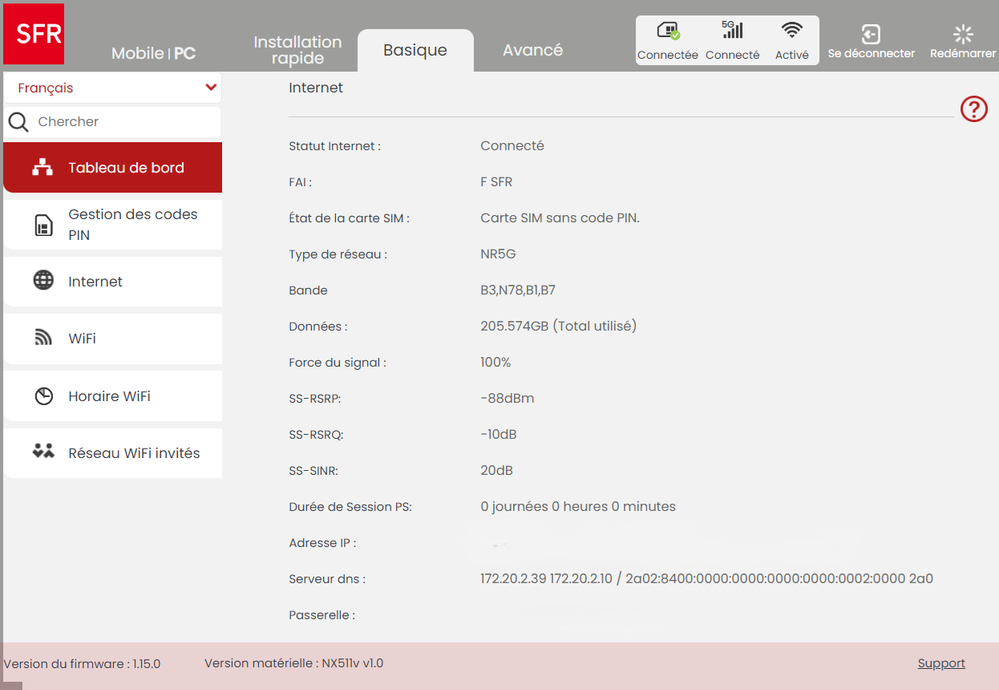The image size is (999, 690).
Task: Click the SIM card Connectée status icon
Action: [x=667, y=32]
